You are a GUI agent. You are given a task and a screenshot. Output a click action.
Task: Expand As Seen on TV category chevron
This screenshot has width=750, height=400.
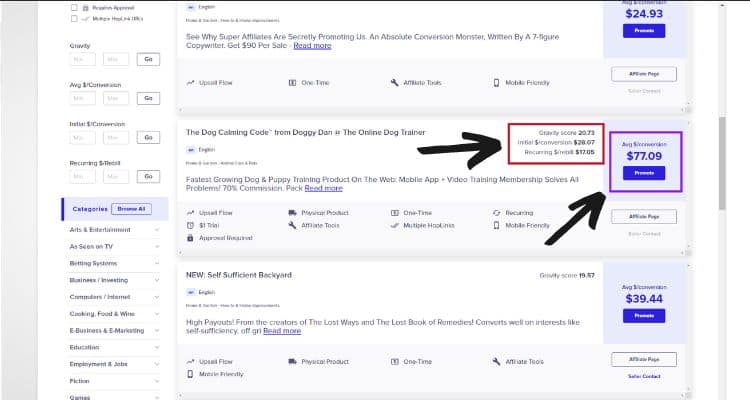[x=157, y=247]
